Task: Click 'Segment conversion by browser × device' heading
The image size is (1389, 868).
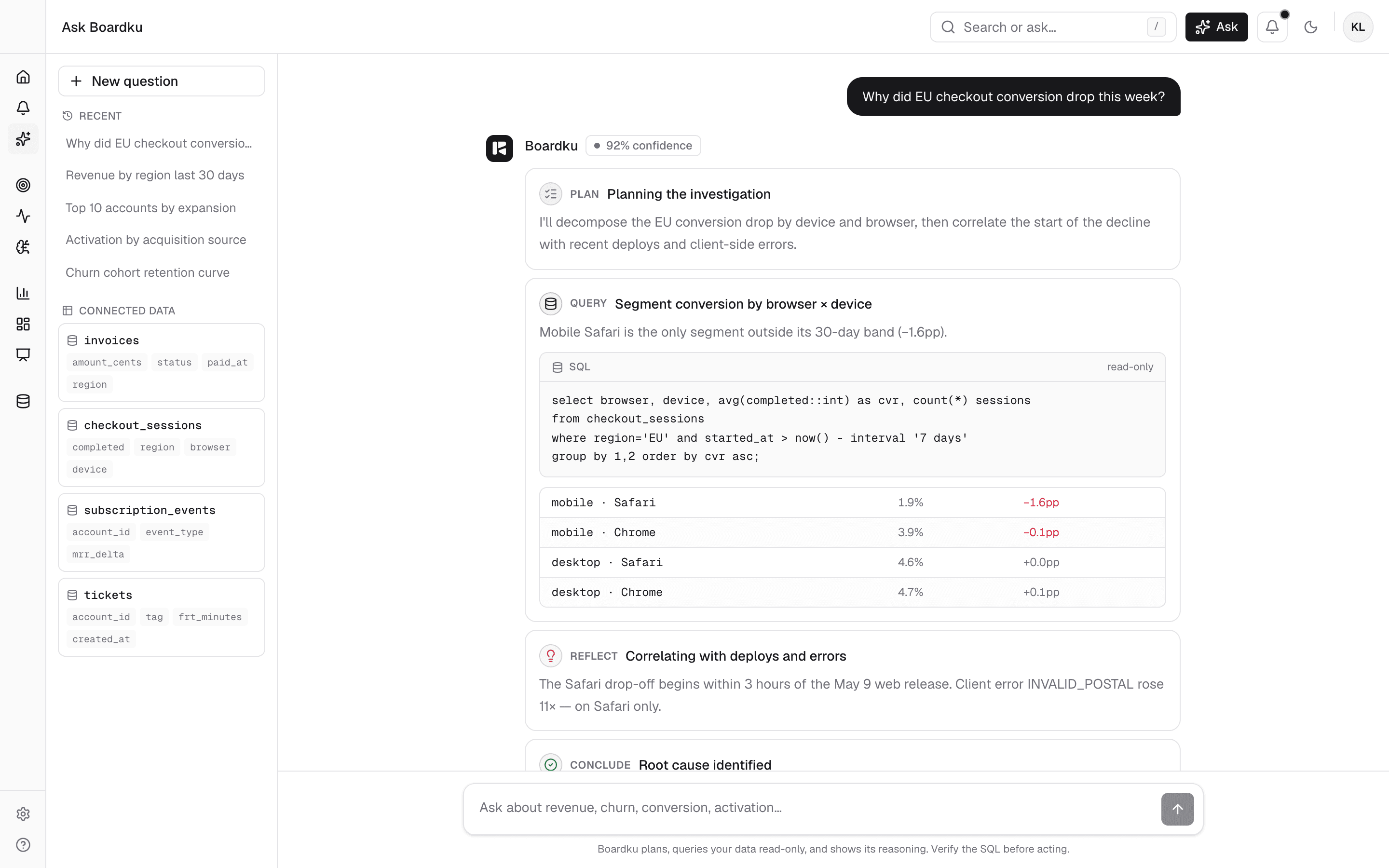Action: pos(743,304)
